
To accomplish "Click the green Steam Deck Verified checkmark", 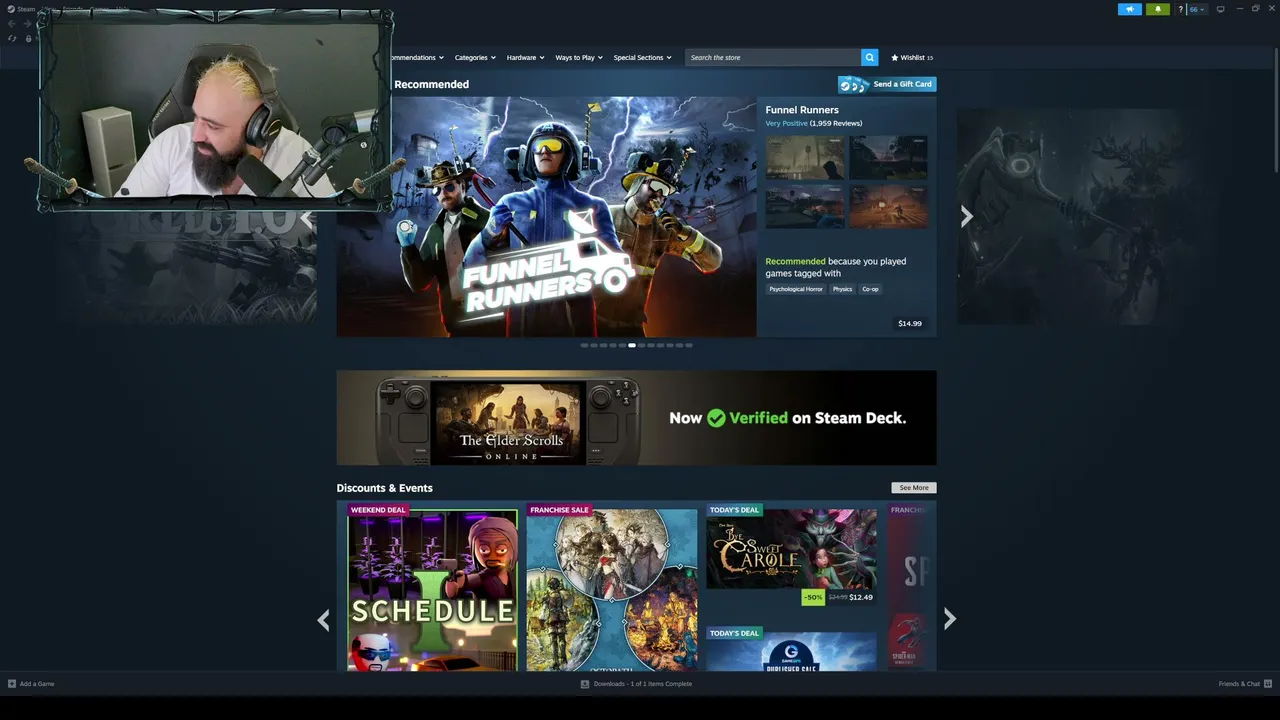I will [716, 418].
